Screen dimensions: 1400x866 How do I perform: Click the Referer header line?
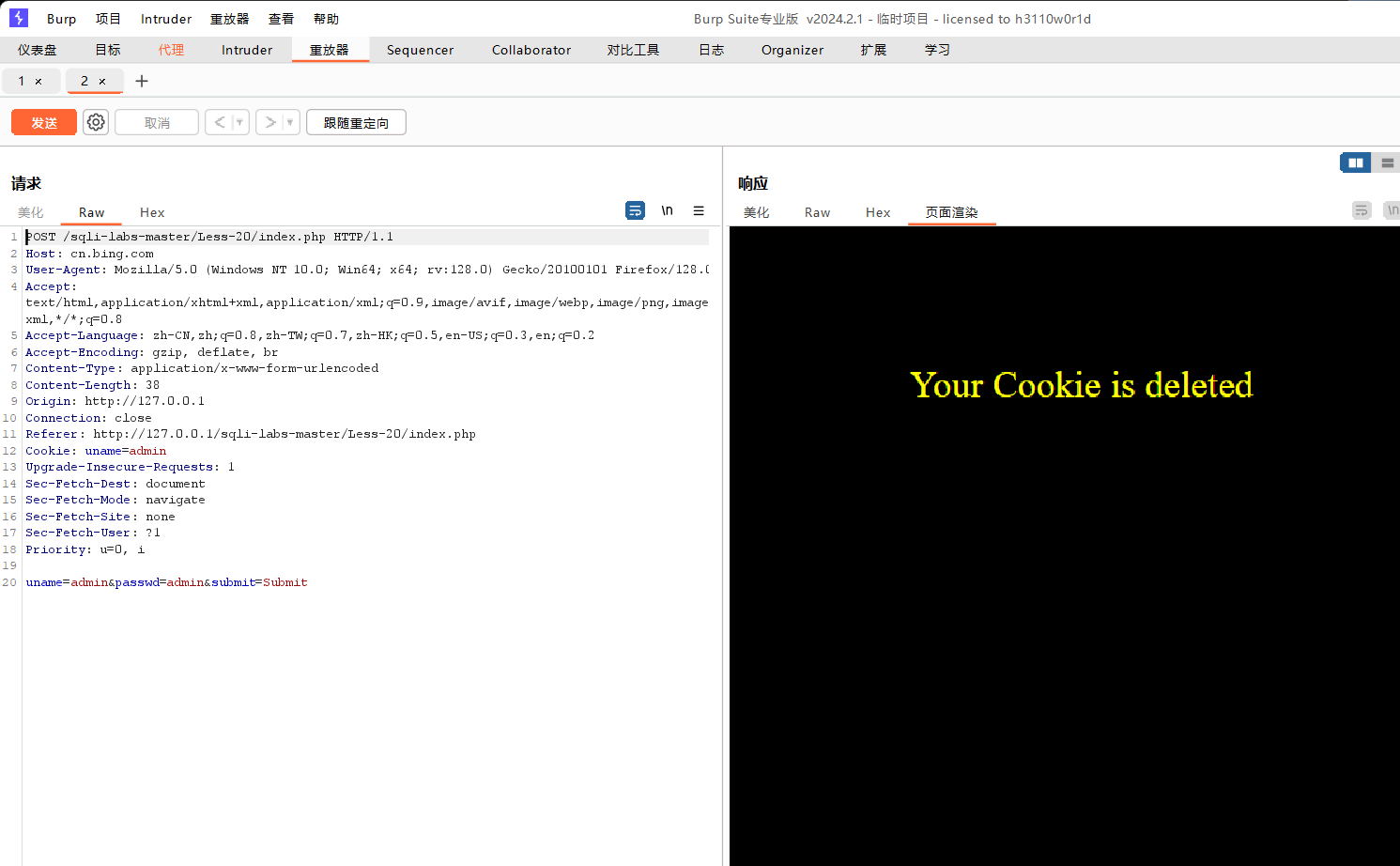(251, 434)
